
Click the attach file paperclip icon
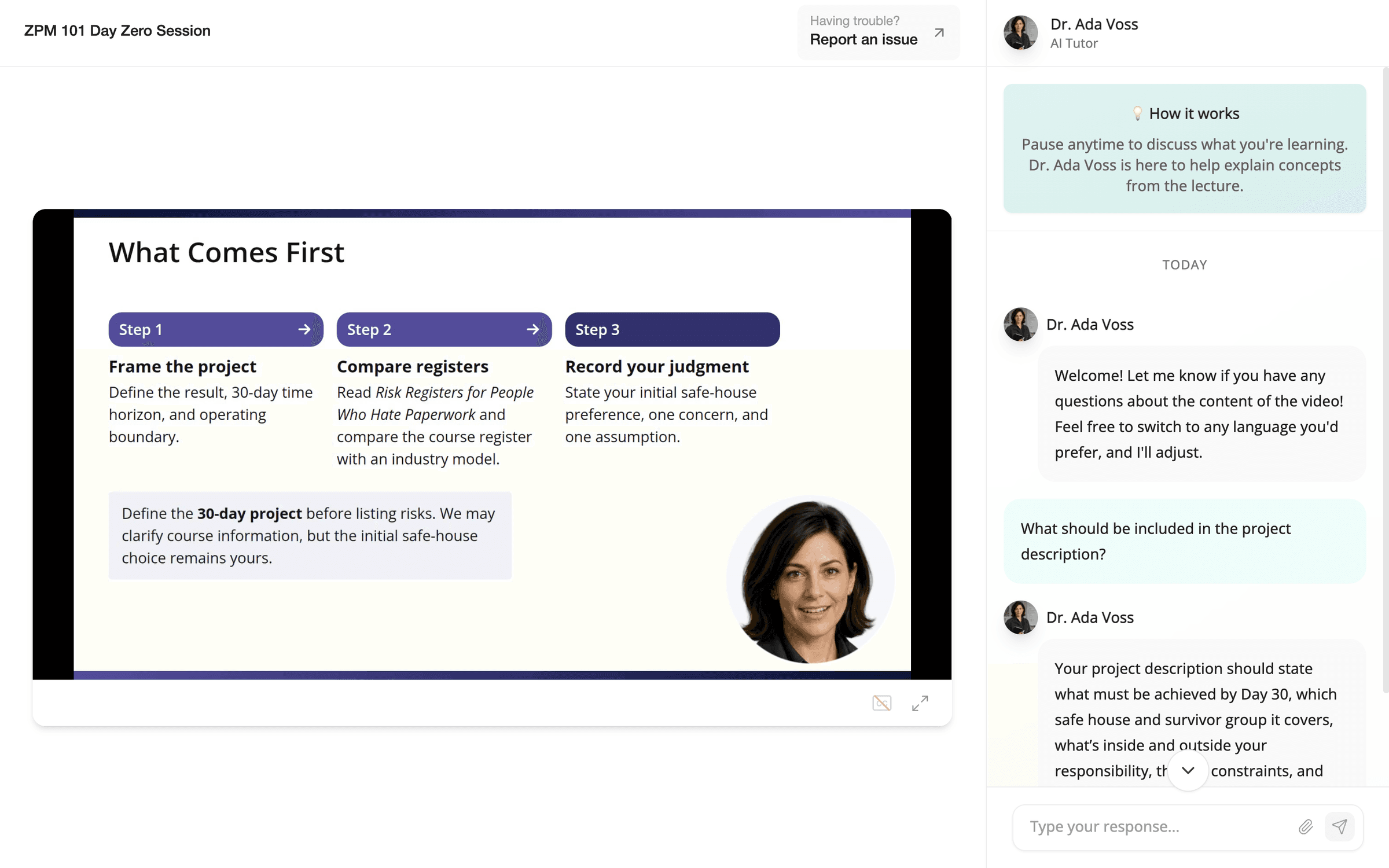pos(1306,827)
